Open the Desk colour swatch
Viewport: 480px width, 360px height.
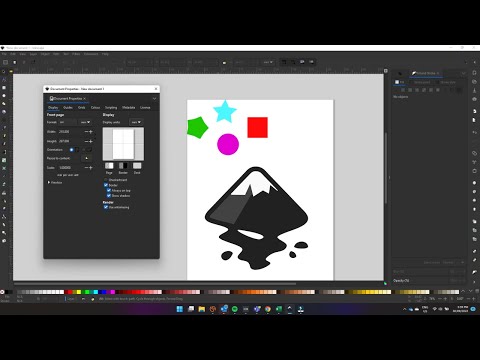tap(137, 166)
